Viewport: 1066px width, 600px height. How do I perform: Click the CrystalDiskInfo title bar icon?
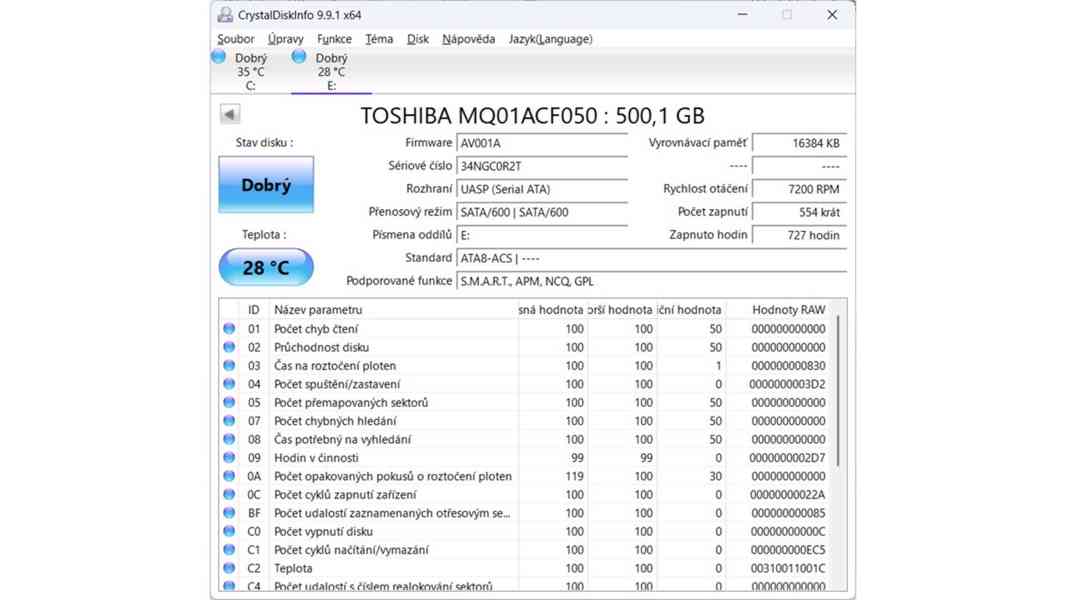[224, 14]
